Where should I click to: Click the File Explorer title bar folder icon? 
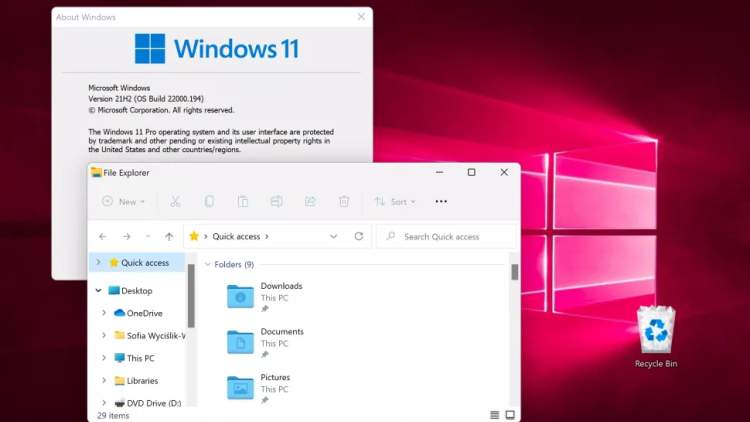[96, 172]
